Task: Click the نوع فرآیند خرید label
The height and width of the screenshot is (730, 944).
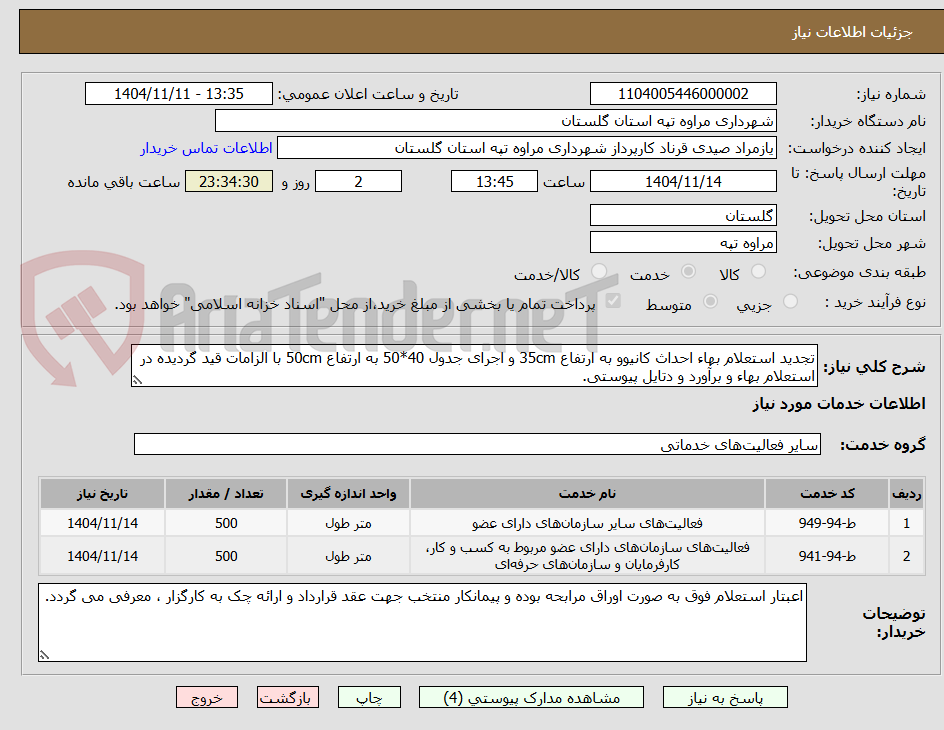Action: [x=875, y=302]
